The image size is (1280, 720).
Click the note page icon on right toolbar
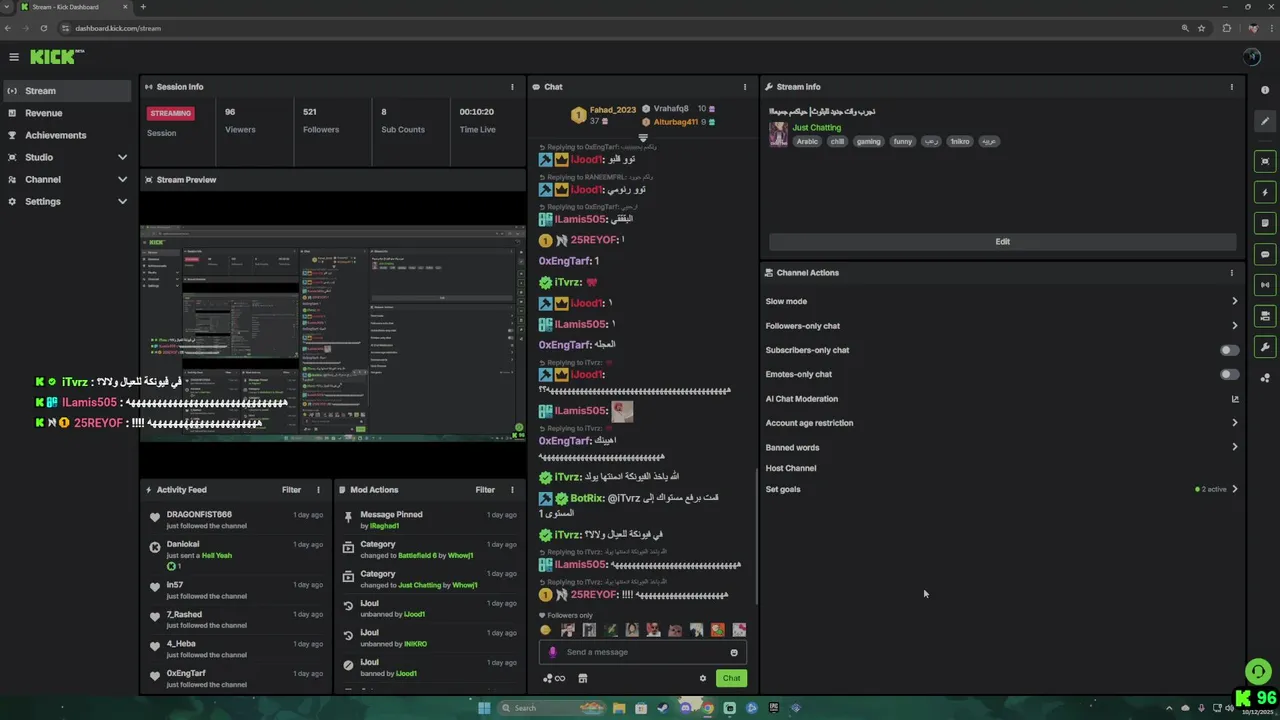pyautogui.click(x=1265, y=223)
